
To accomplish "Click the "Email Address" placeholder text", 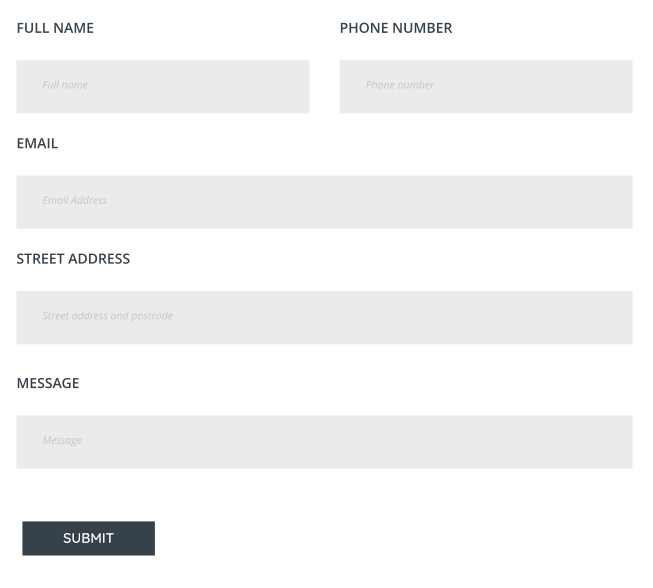I will [x=75, y=200].
